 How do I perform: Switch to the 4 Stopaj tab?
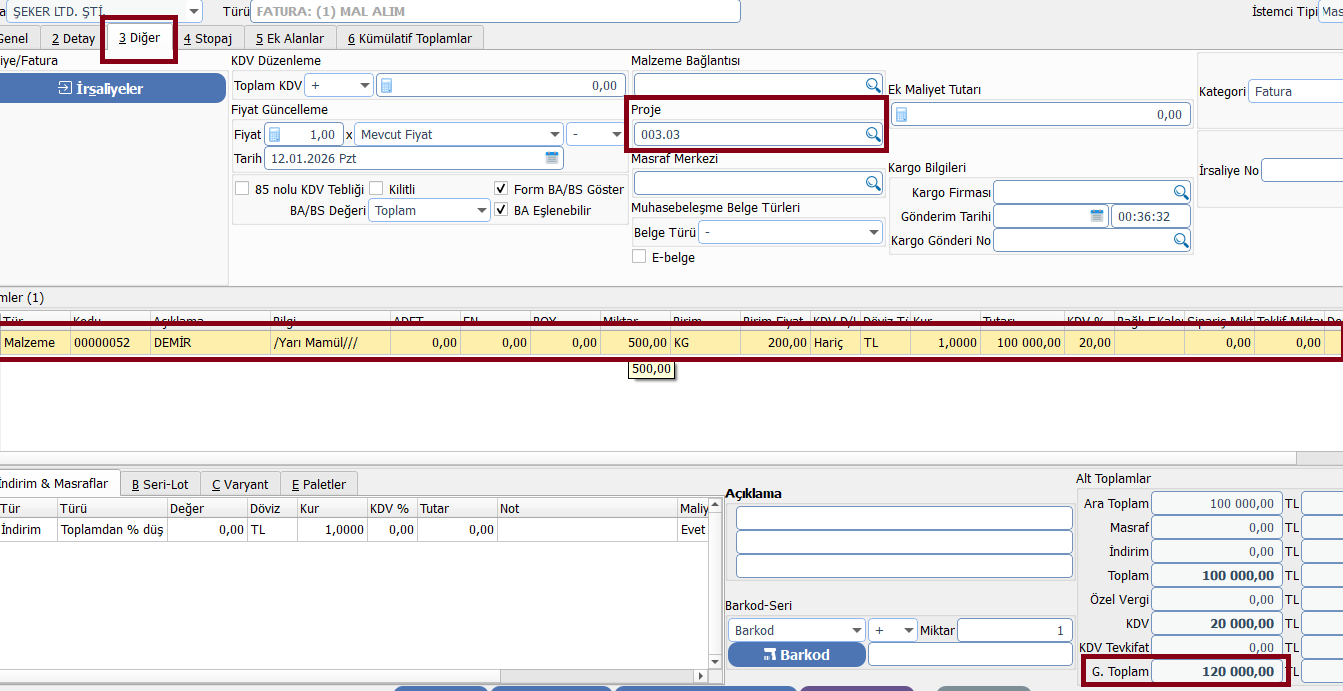click(208, 38)
